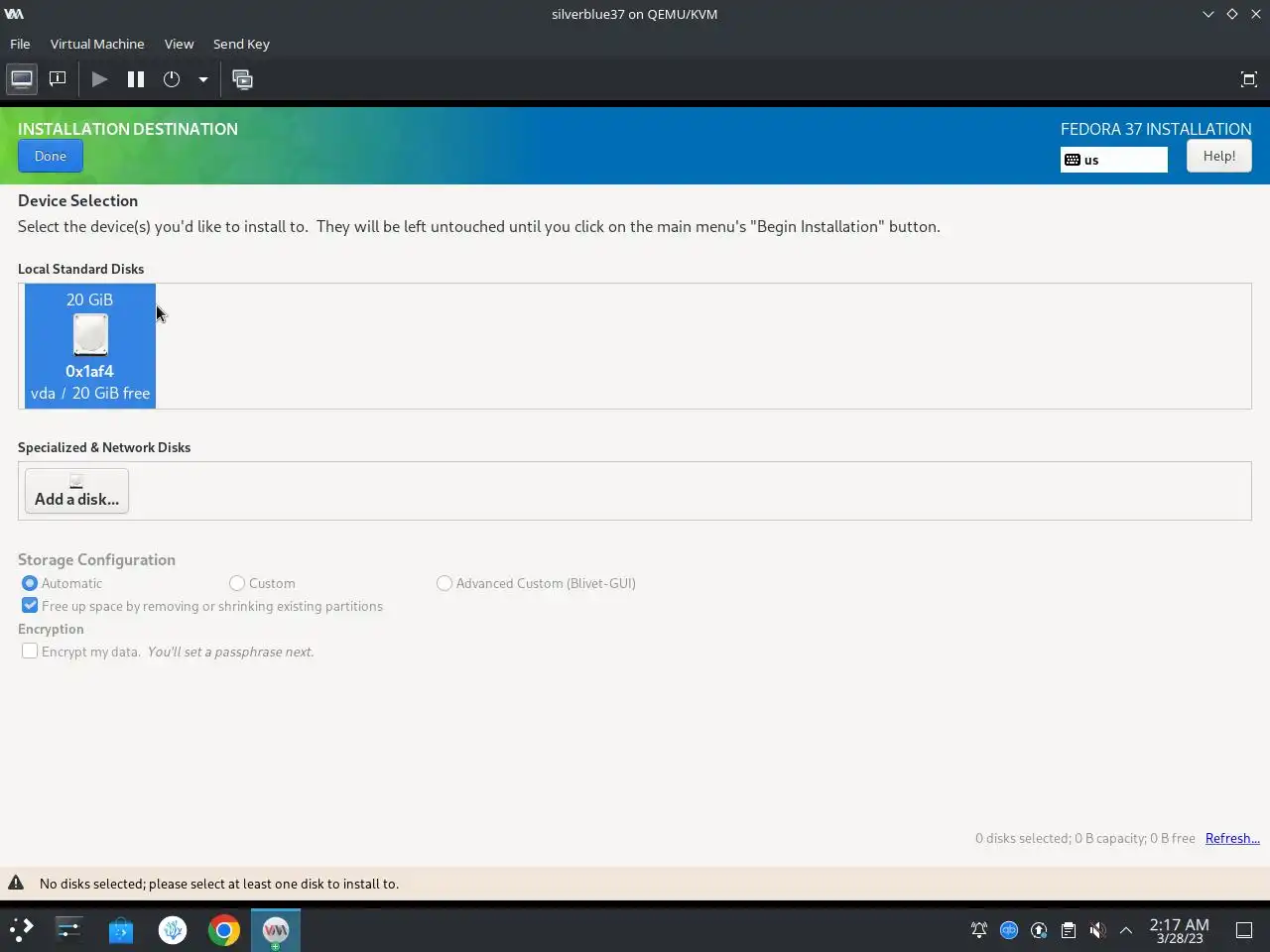Show virtual hardware details
The width and height of the screenshot is (1270, 952).
point(58,79)
